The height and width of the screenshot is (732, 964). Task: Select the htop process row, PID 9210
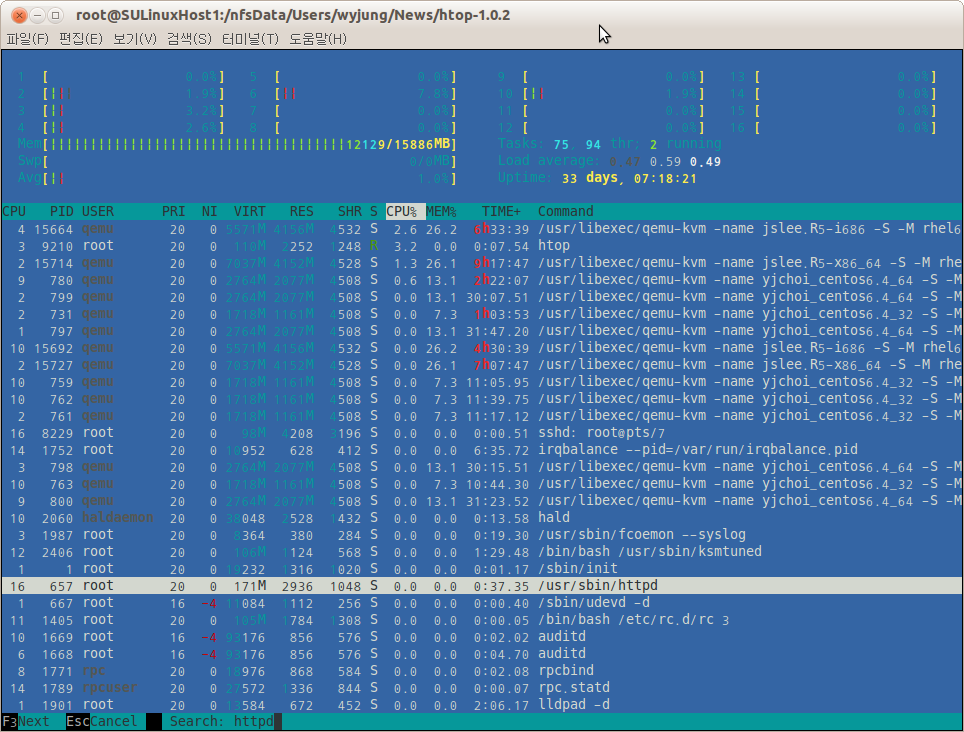coord(482,246)
